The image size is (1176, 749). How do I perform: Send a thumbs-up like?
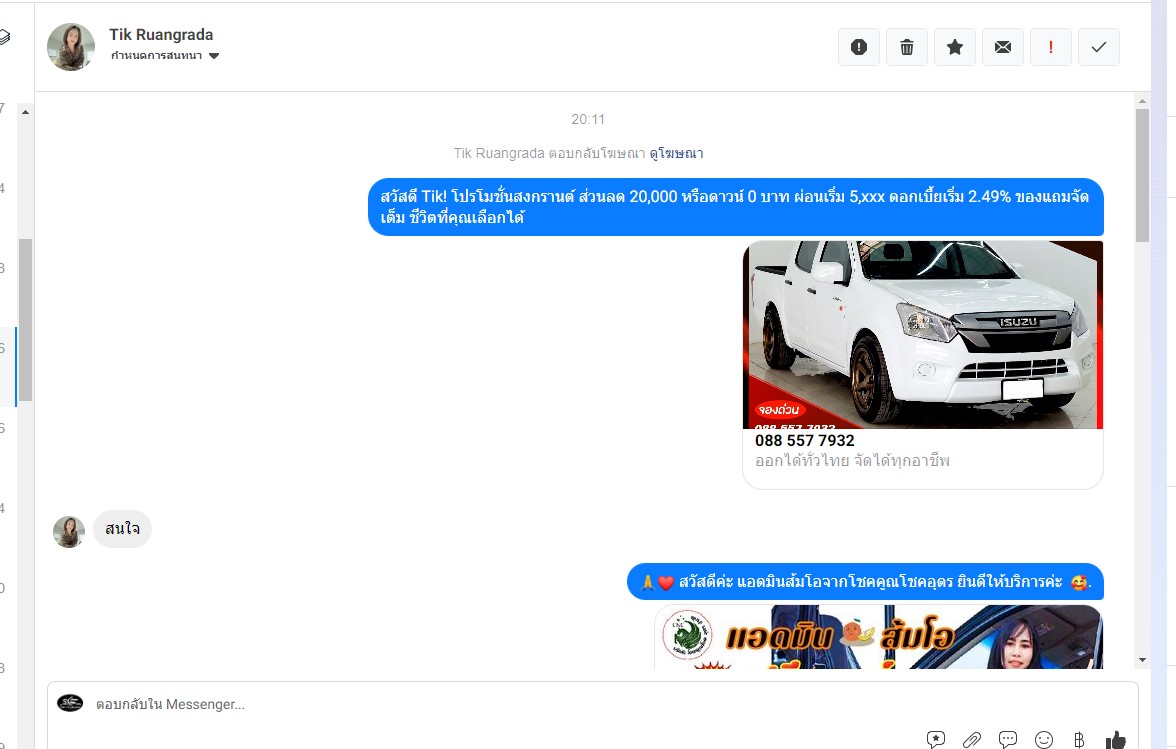[x=1115, y=740]
